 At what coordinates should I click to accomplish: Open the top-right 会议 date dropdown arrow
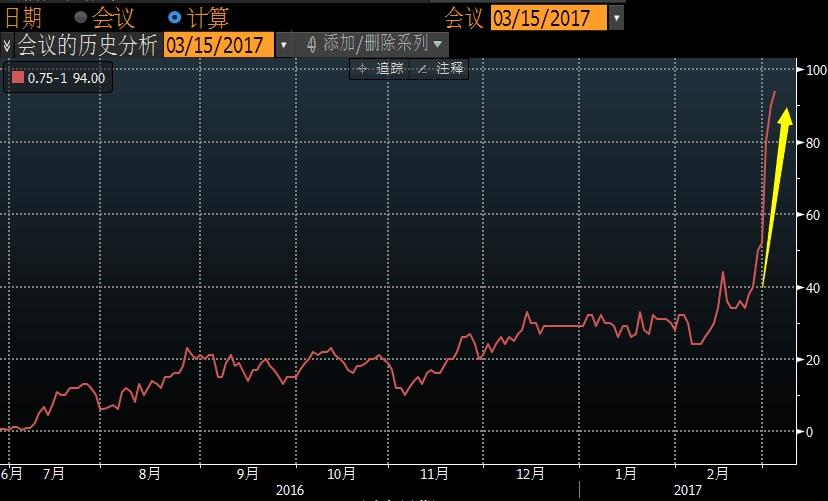[x=616, y=18]
